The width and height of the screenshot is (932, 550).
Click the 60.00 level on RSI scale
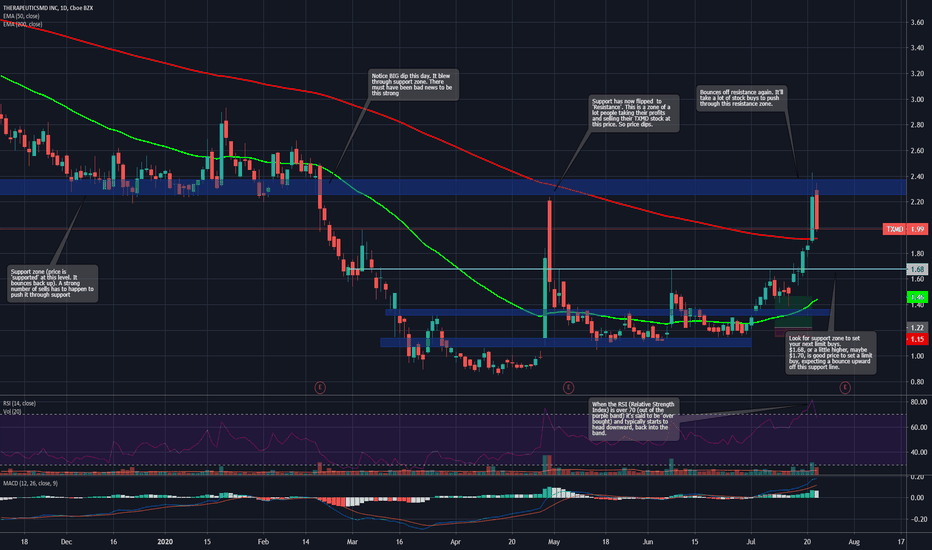tap(918, 427)
